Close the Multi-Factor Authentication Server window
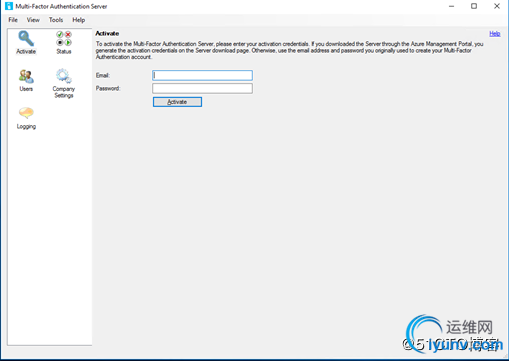The width and height of the screenshot is (509, 361). click(x=497, y=6)
